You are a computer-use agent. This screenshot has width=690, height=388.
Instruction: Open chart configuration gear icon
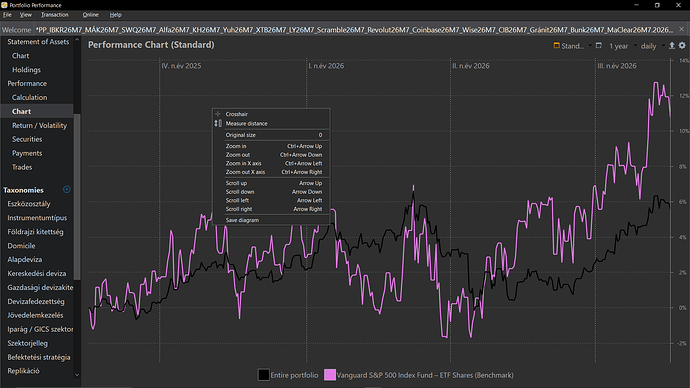(682, 46)
